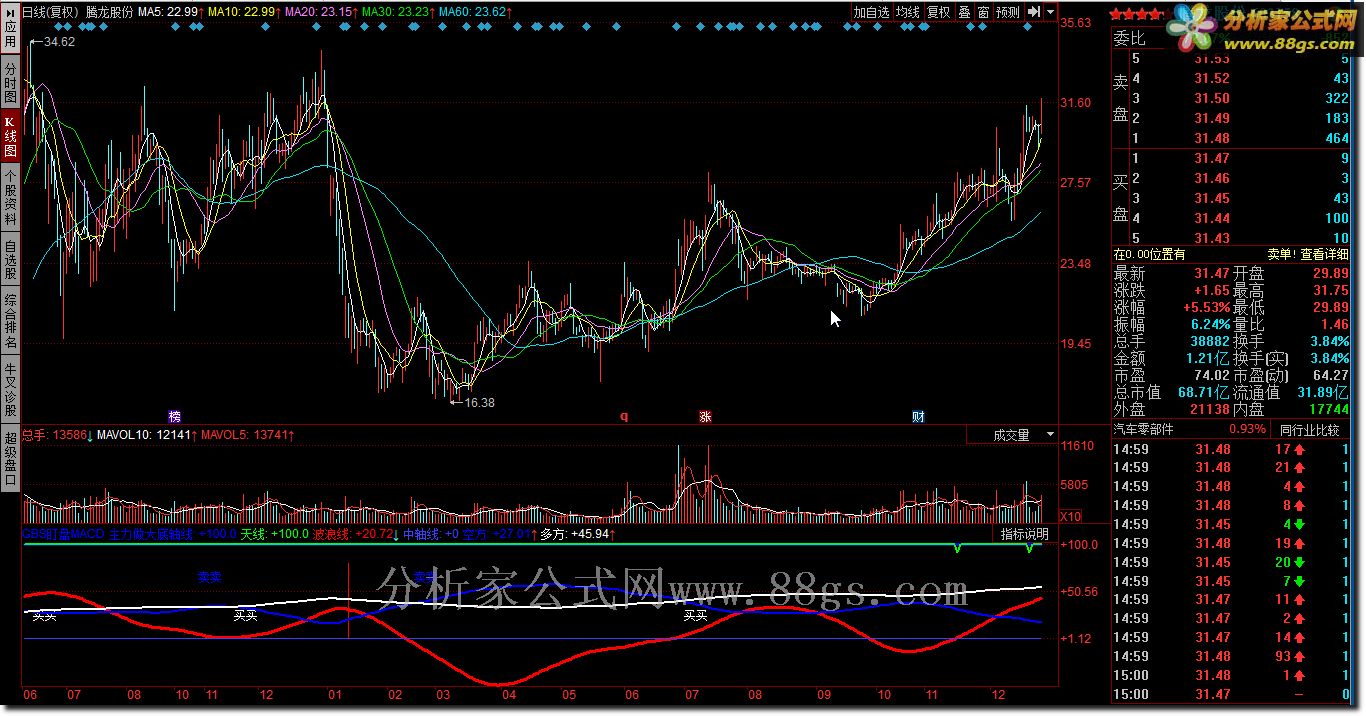Click the 窗 window button
Viewport: 1366px width, 716px height.
(x=984, y=12)
